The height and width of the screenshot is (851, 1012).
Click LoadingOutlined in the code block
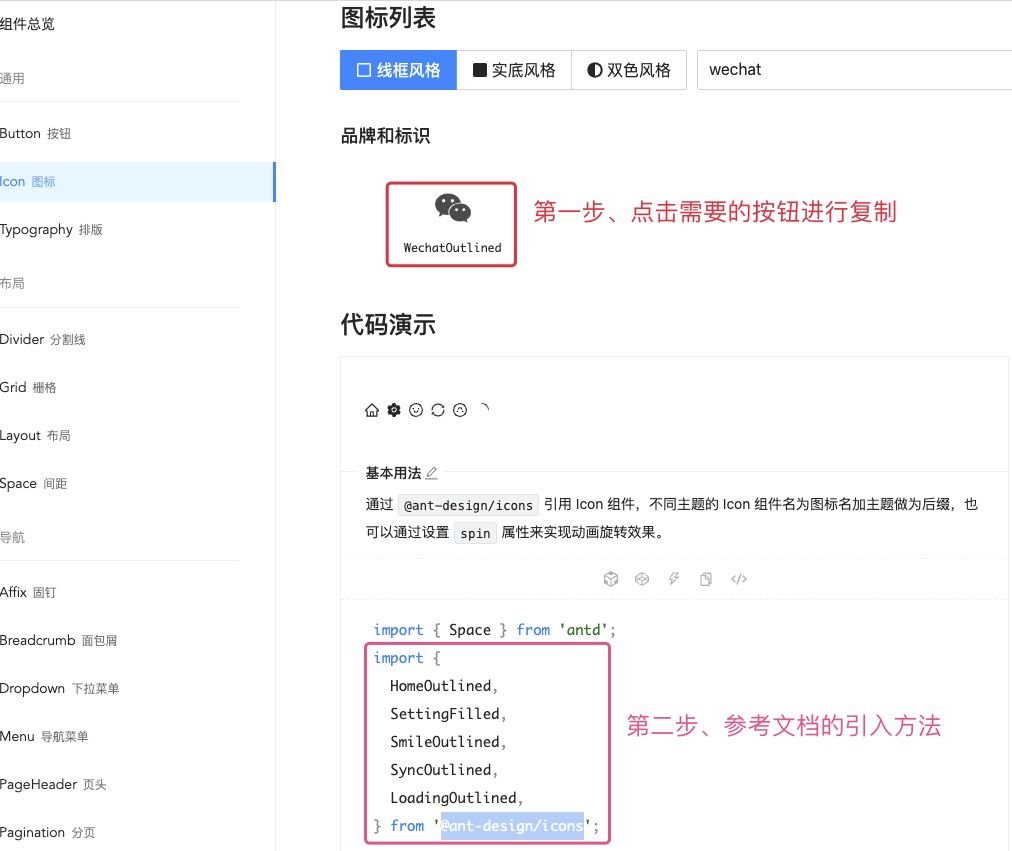coord(453,798)
